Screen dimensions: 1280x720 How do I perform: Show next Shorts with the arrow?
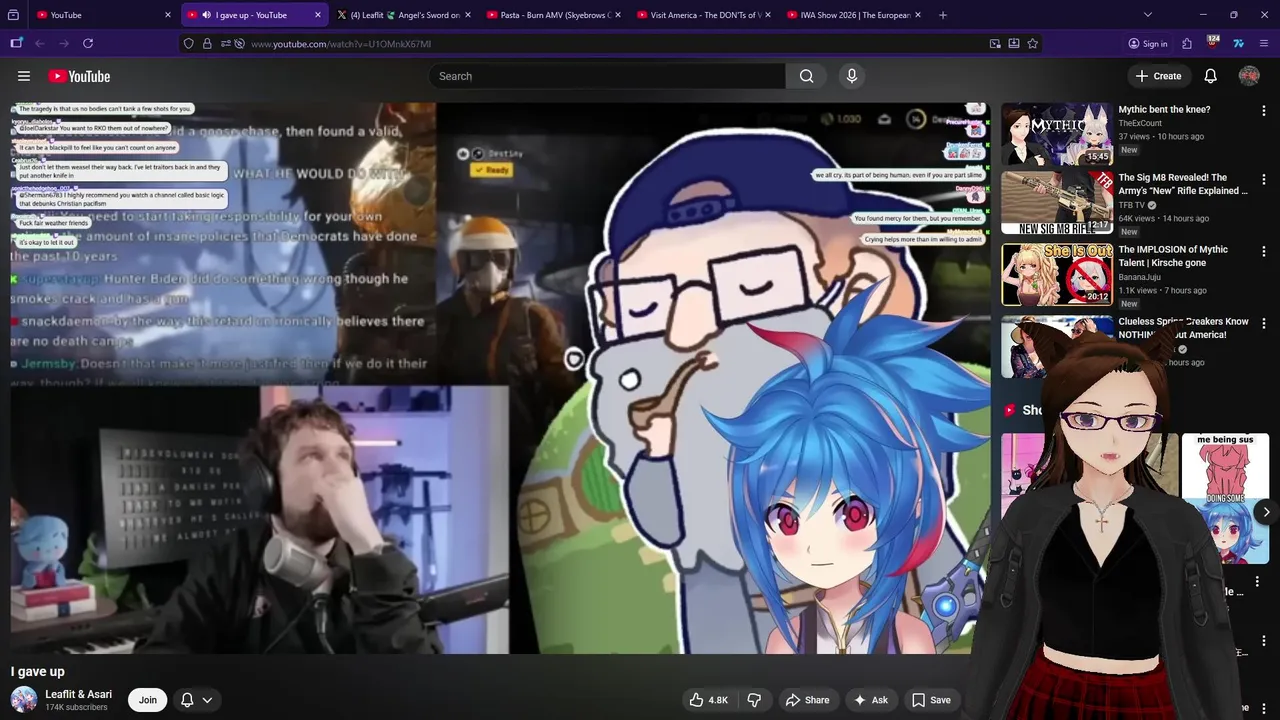coord(1266,512)
